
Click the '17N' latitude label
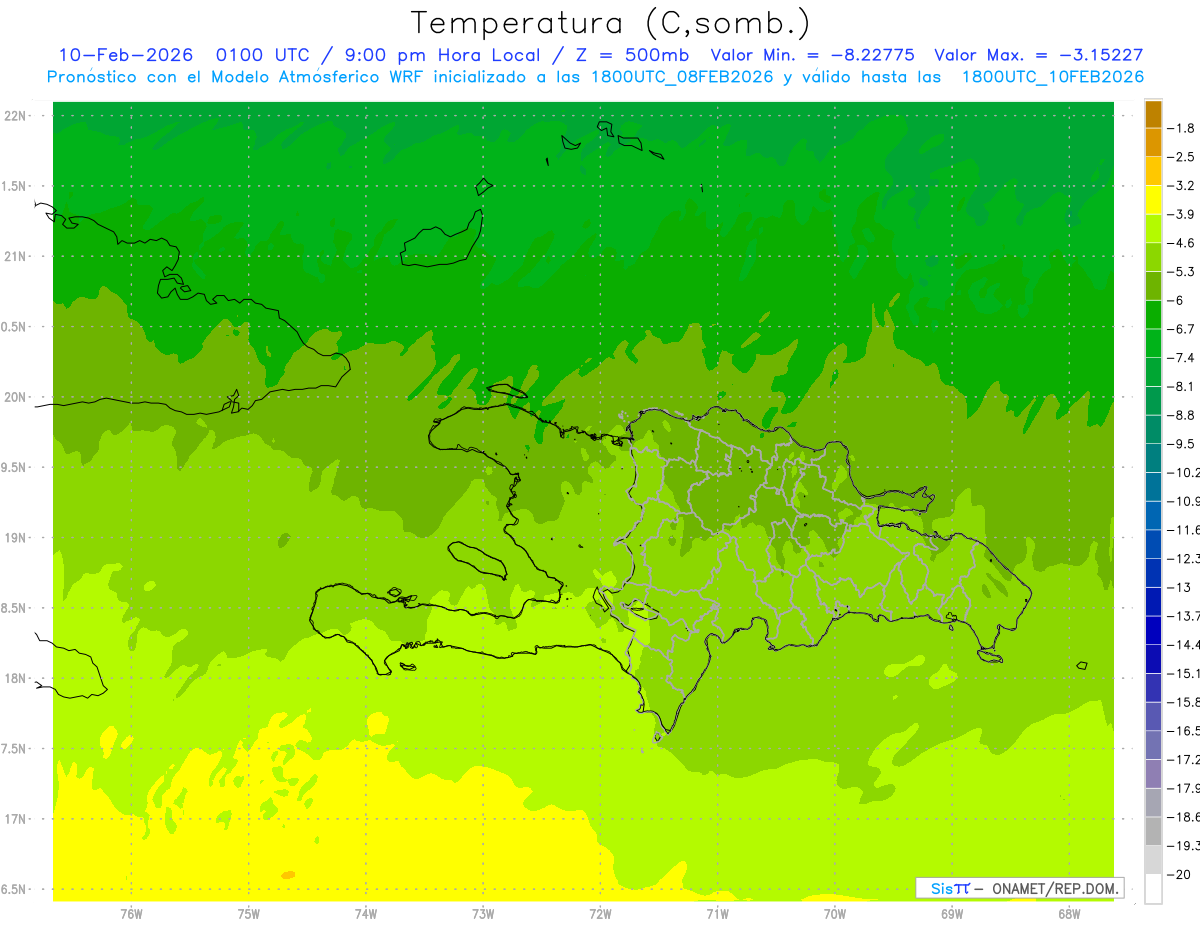point(16,819)
